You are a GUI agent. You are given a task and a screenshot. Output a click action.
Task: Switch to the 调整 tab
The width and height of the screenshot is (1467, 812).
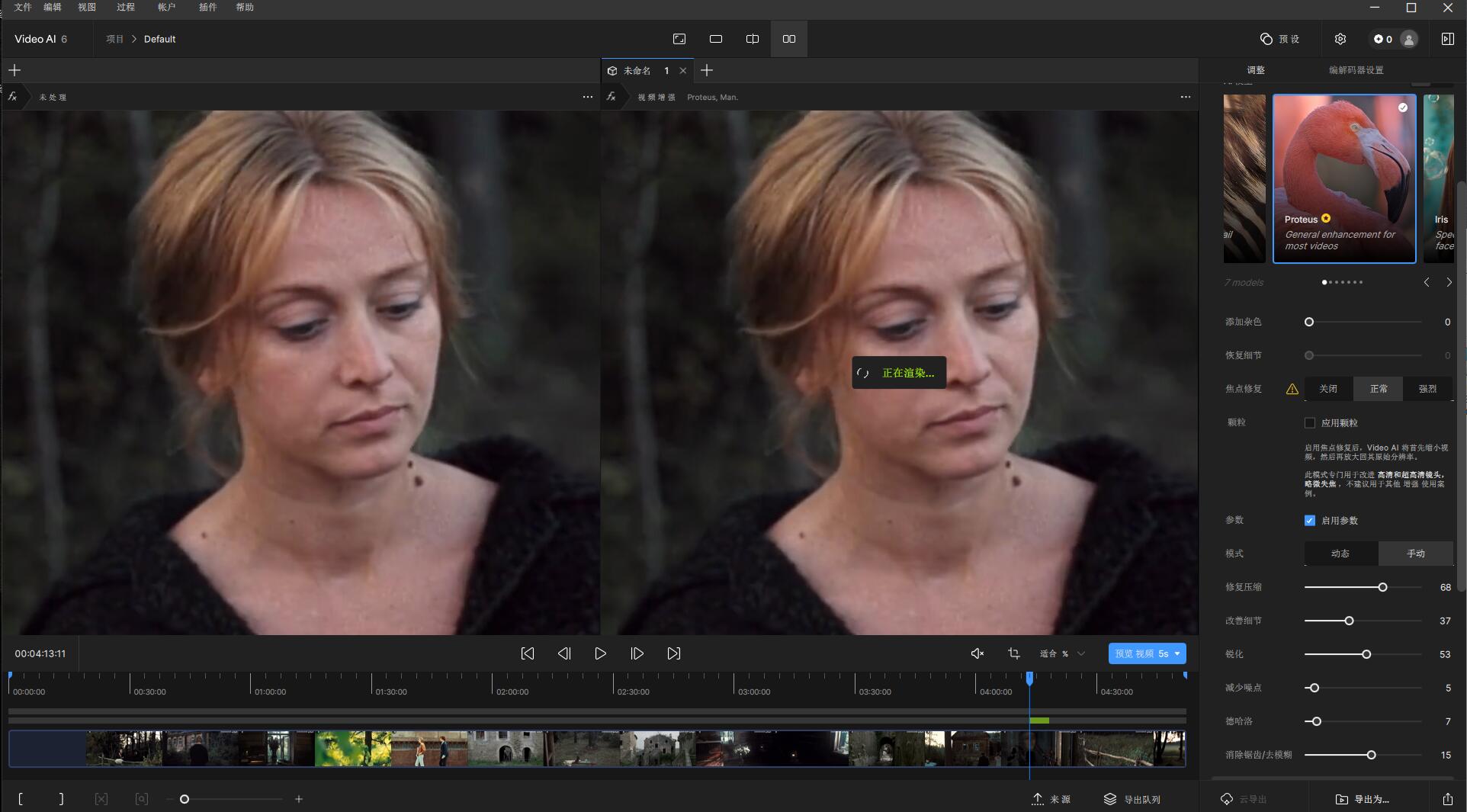(x=1256, y=70)
